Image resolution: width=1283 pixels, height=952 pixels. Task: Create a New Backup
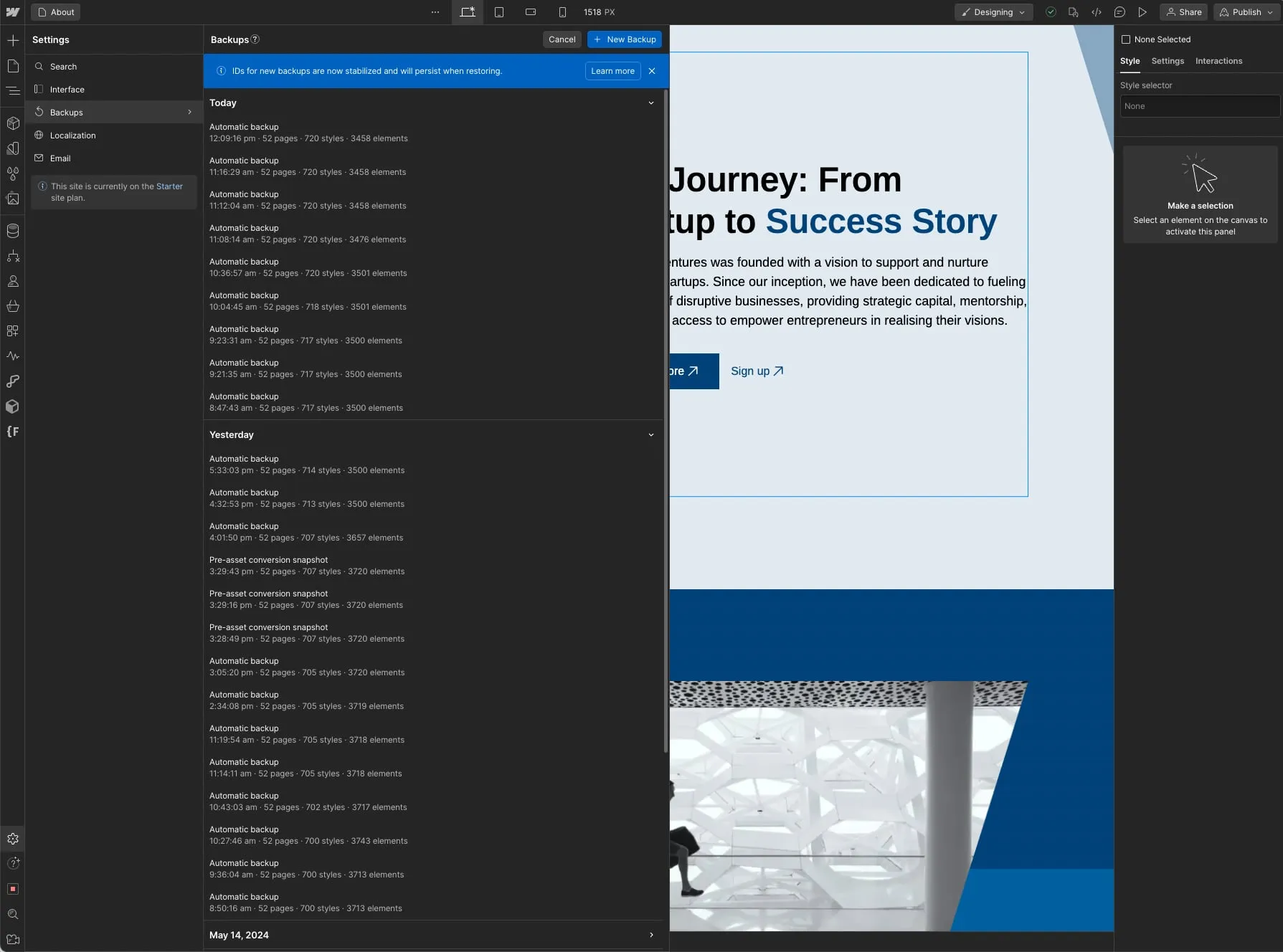(x=624, y=39)
